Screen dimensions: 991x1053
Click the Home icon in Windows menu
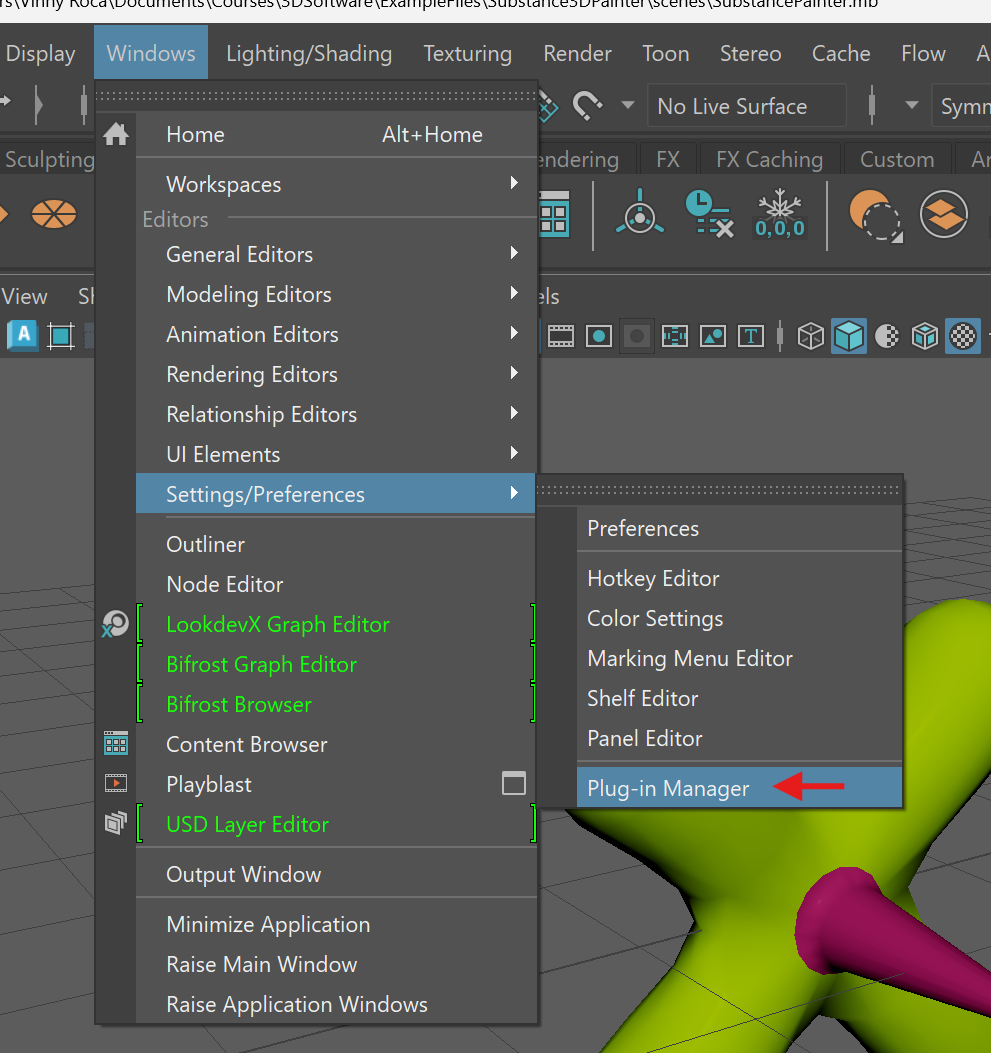pyautogui.click(x=116, y=134)
